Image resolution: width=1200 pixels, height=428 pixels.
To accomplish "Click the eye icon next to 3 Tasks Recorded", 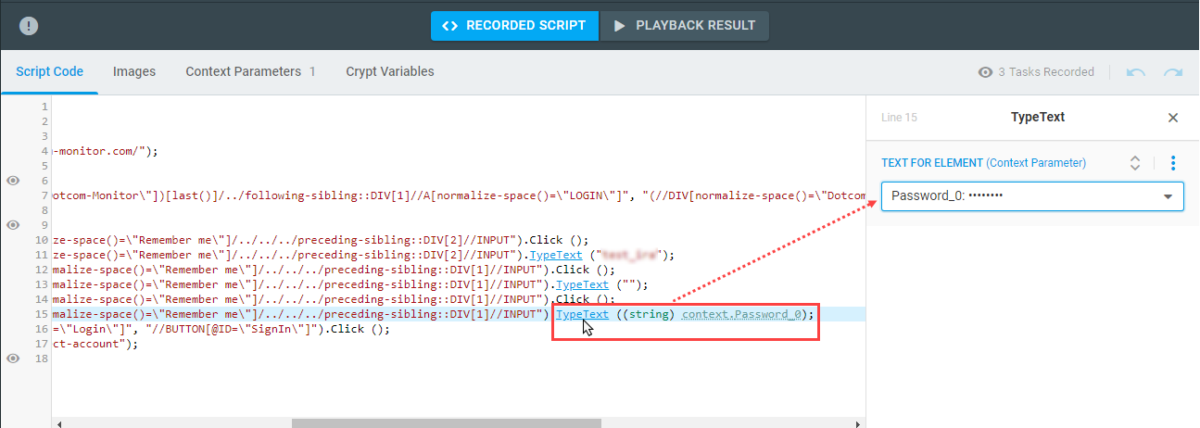I will [986, 72].
